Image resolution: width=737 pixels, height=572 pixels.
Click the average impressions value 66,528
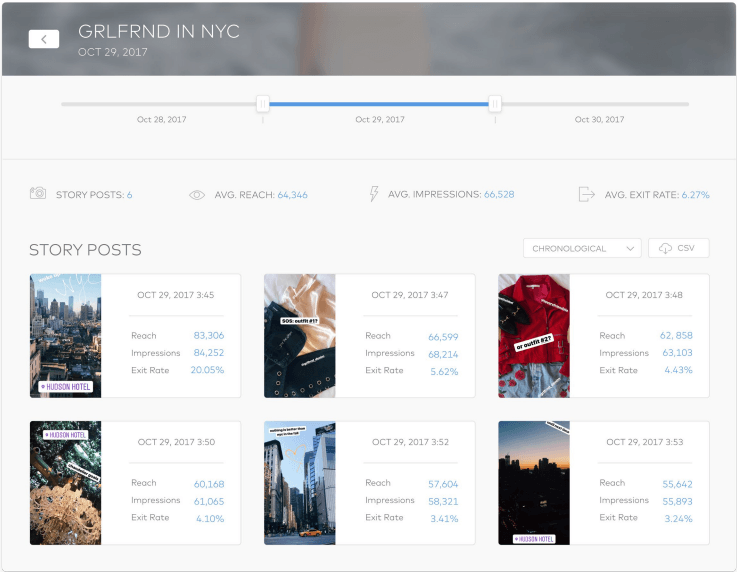pos(499,194)
